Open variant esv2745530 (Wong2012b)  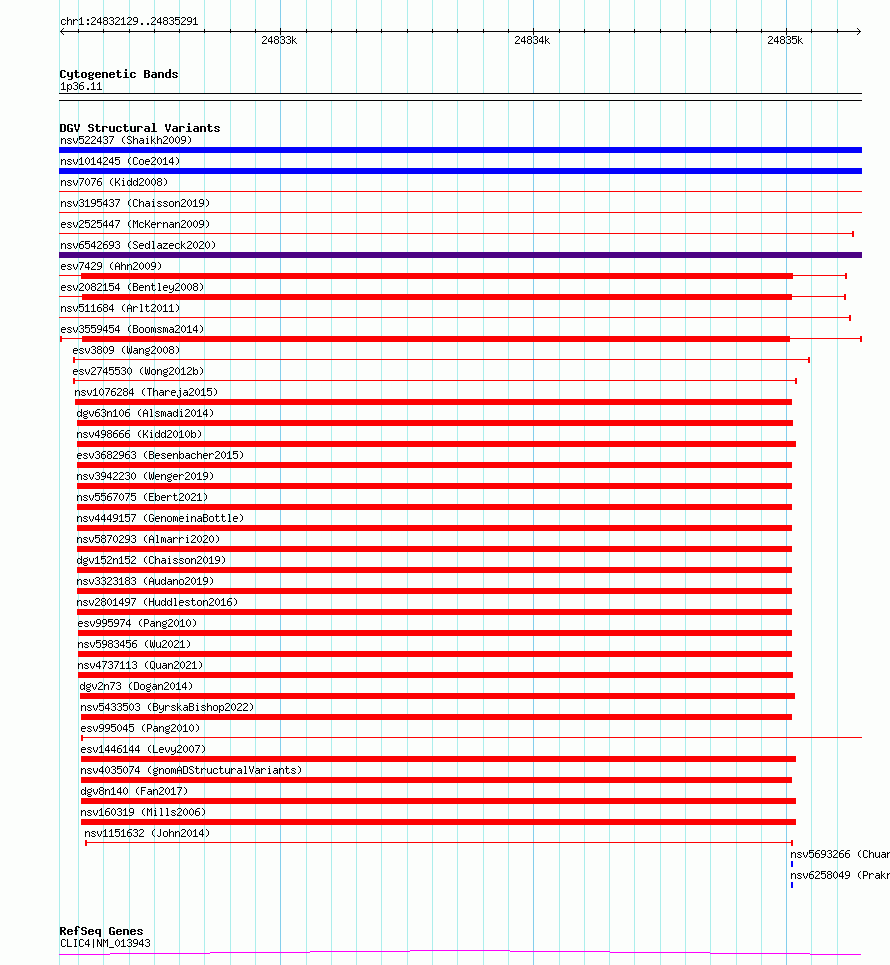click(138, 371)
